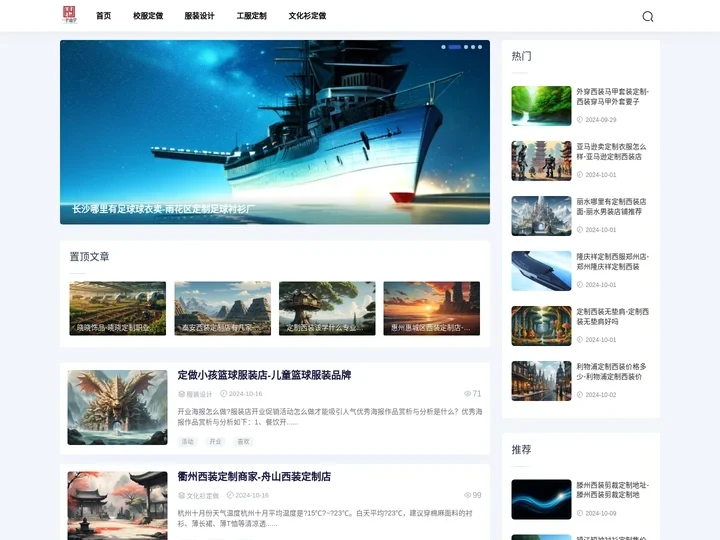Image resolution: width=720 pixels, height=540 pixels.
Task: Go to the 首页 menu item
Action: pos(103,16)
